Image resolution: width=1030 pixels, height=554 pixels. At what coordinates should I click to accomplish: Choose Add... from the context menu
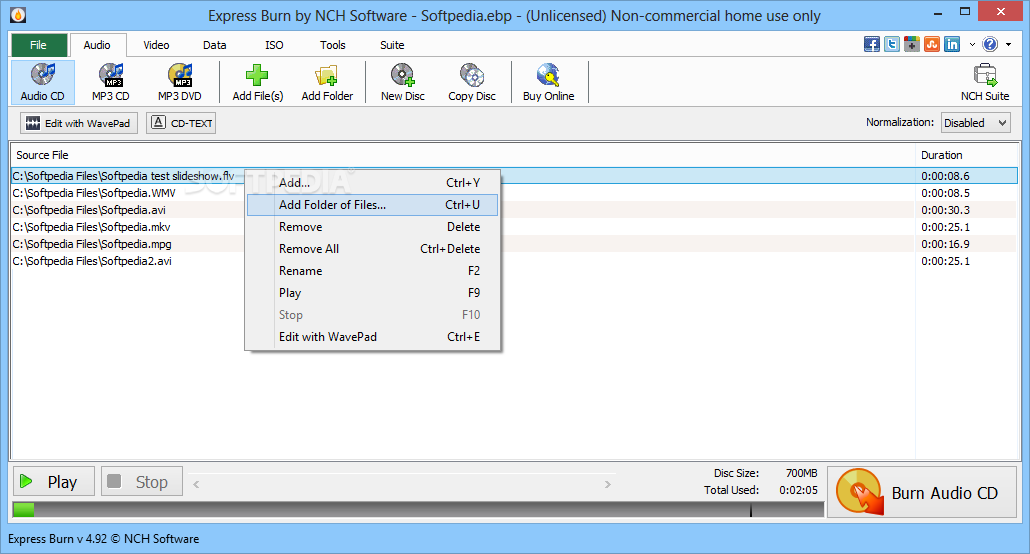point(372,183)
